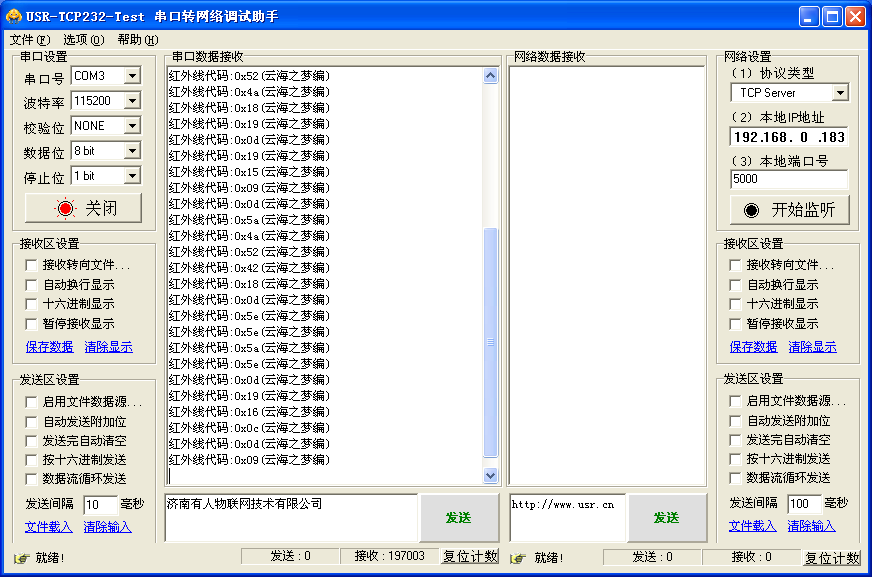Click the black start listening indicator icon
This screenshot has height=577, width=872.
[x=751, y=210]
